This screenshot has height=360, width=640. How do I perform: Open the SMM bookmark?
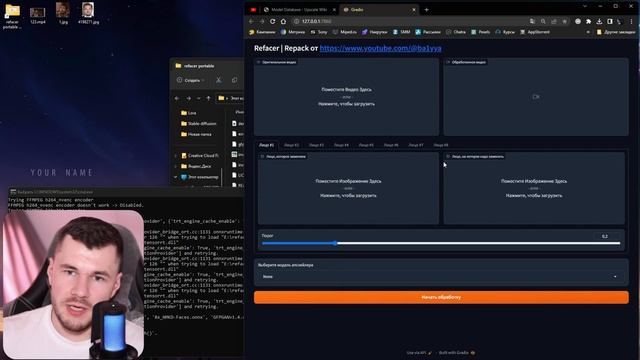point(401,32)
